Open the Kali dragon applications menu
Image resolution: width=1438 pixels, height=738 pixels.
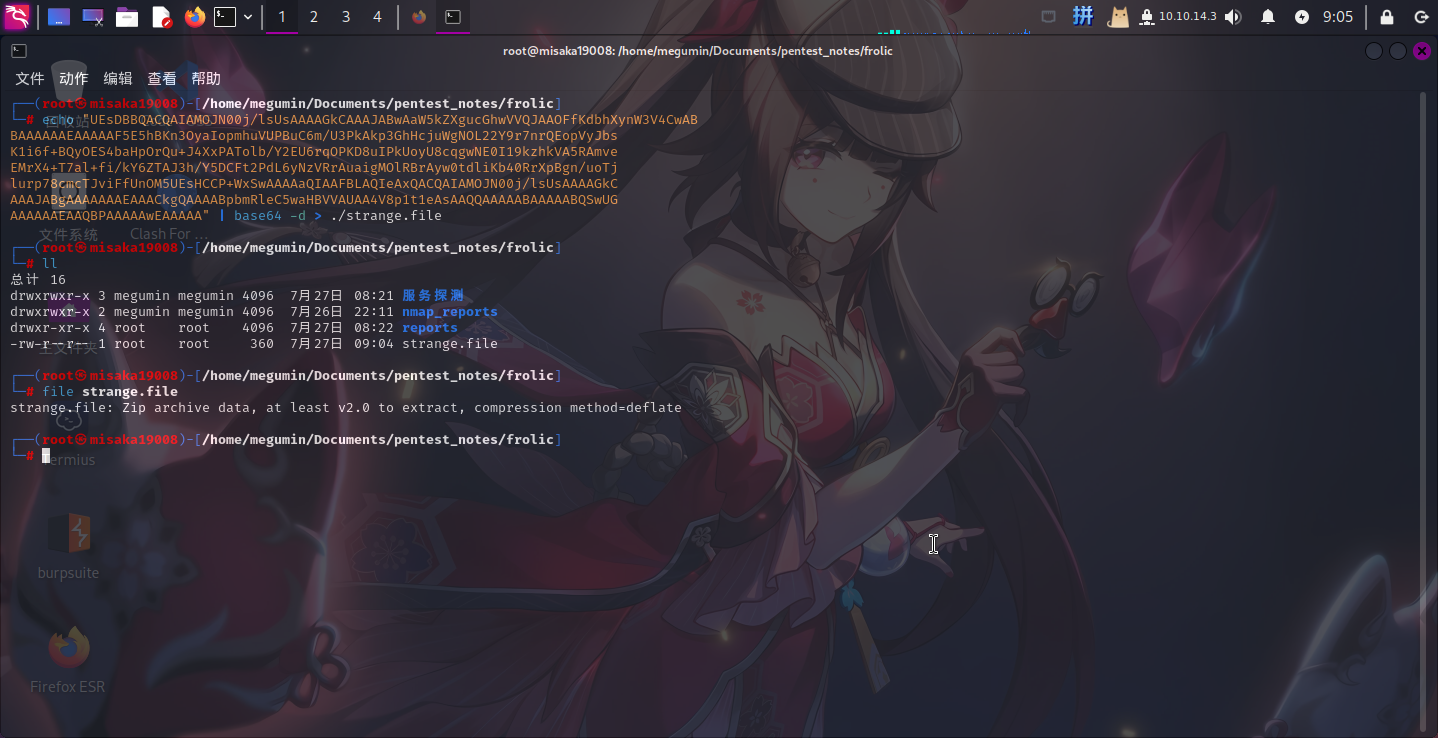coord(17,16)
